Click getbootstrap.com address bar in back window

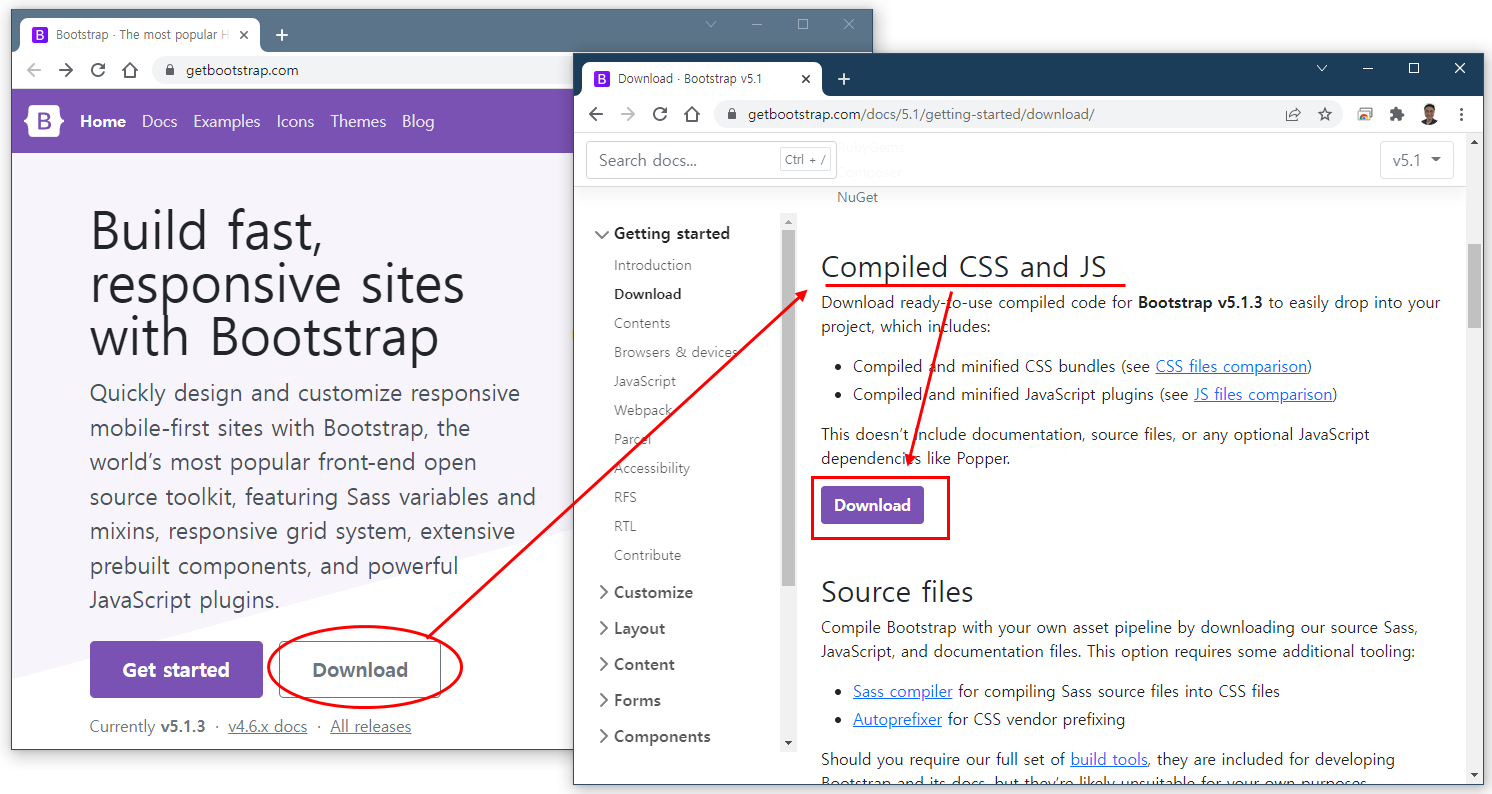(x=360, y=70)
